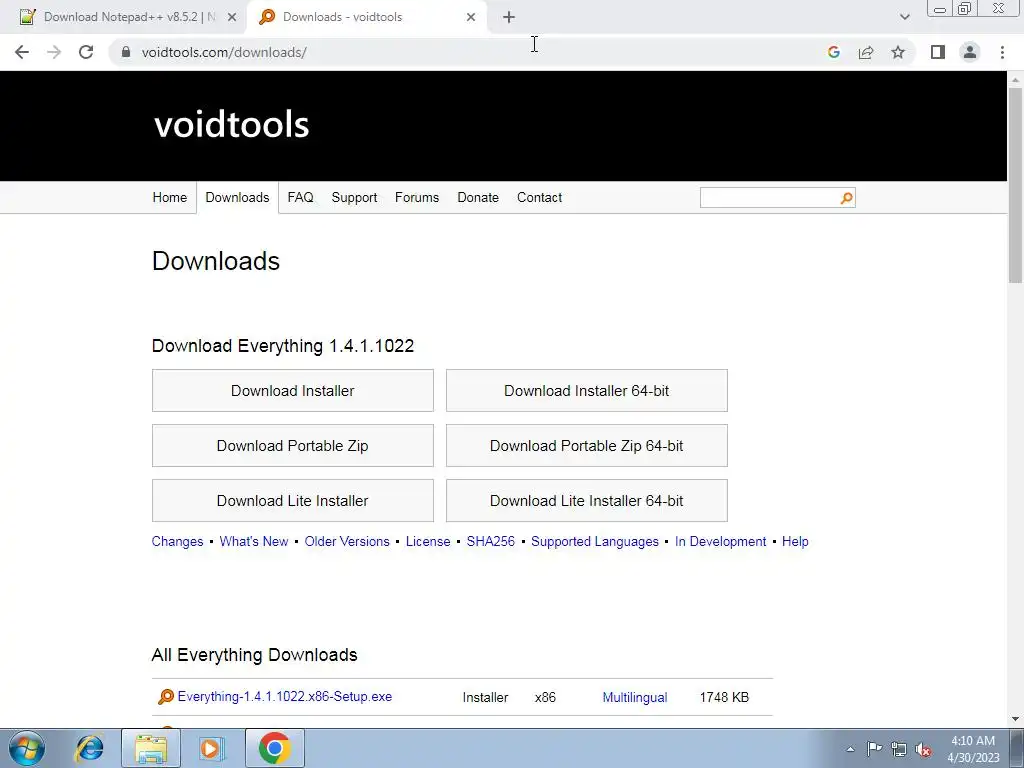
Task: Click the 'x86' table cell
Action: [545, 697]
